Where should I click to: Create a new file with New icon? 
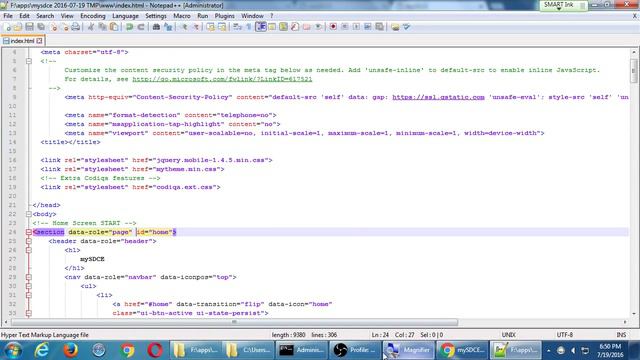pos(7,27)
